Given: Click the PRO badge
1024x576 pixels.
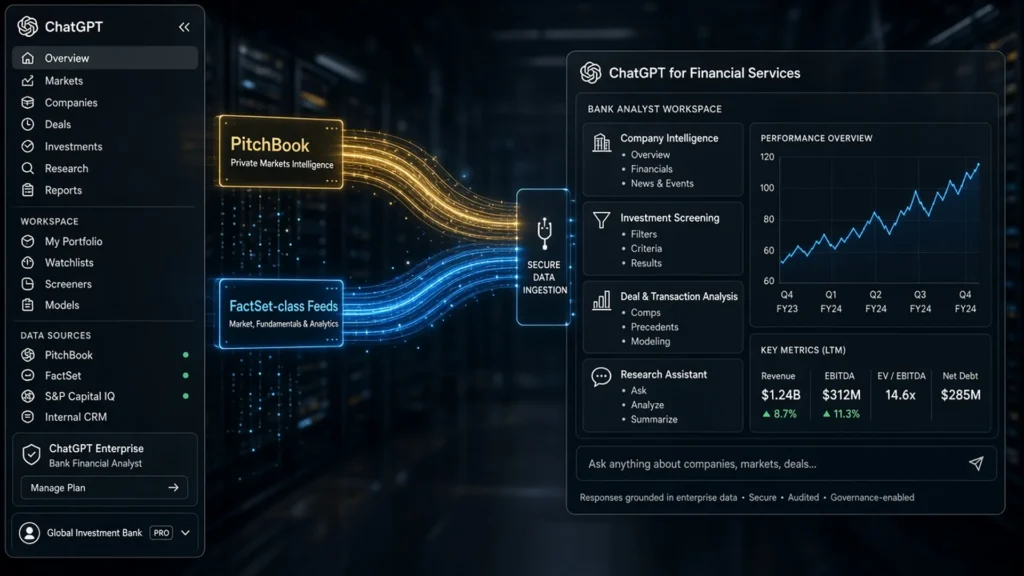Looking at the screenshot, I should click(161, 533).
